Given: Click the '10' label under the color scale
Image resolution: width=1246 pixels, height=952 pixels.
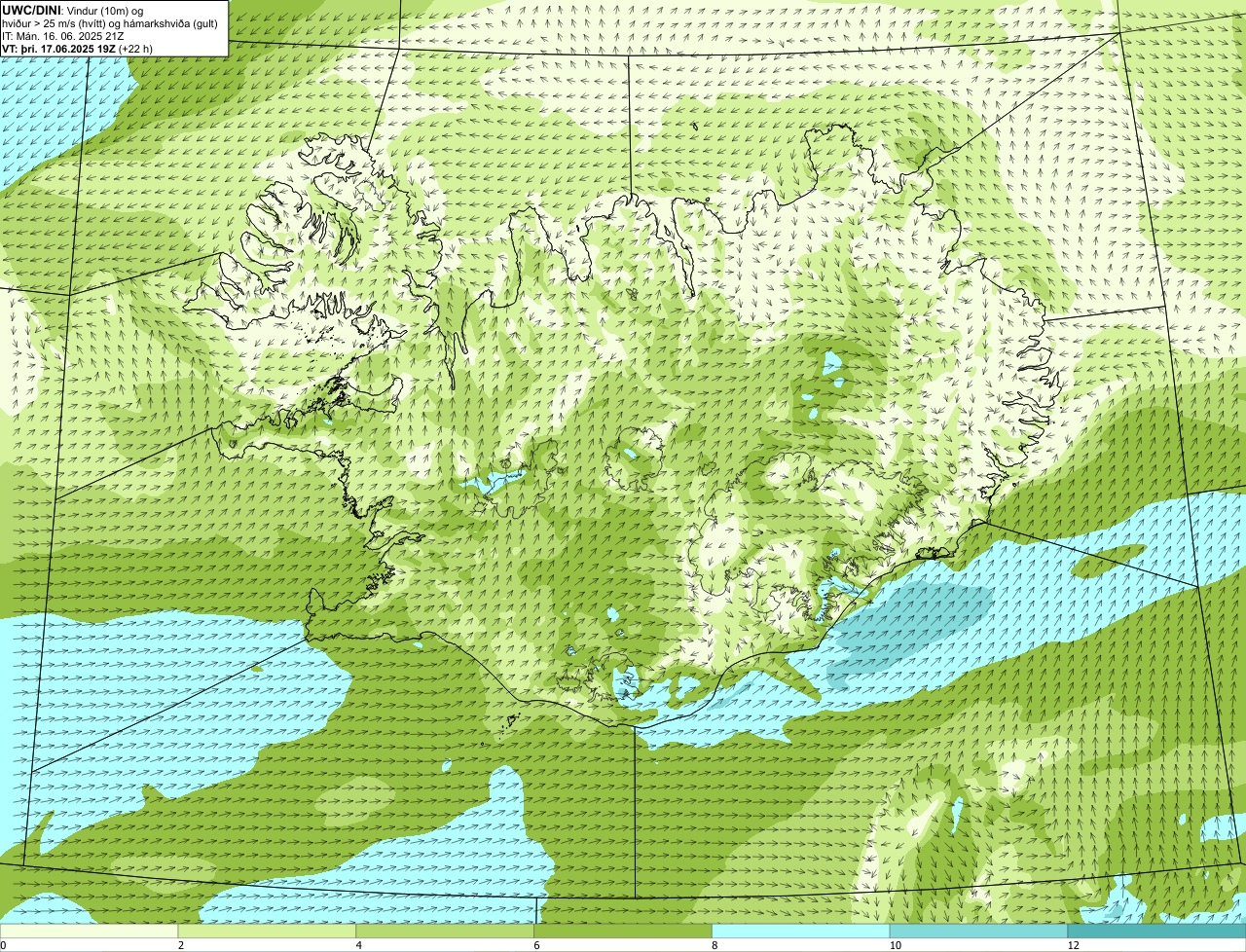Looking at the screenshot, I should pyautogui.click(x=894, y=945).
